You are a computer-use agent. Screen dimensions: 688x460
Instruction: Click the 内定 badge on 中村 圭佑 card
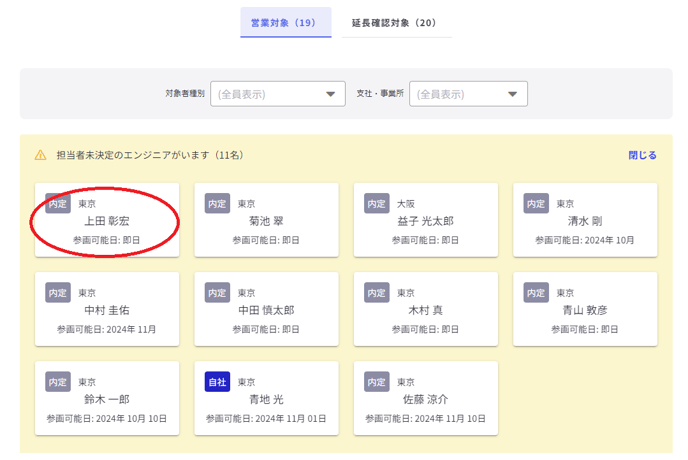click(x=58, y=293)
